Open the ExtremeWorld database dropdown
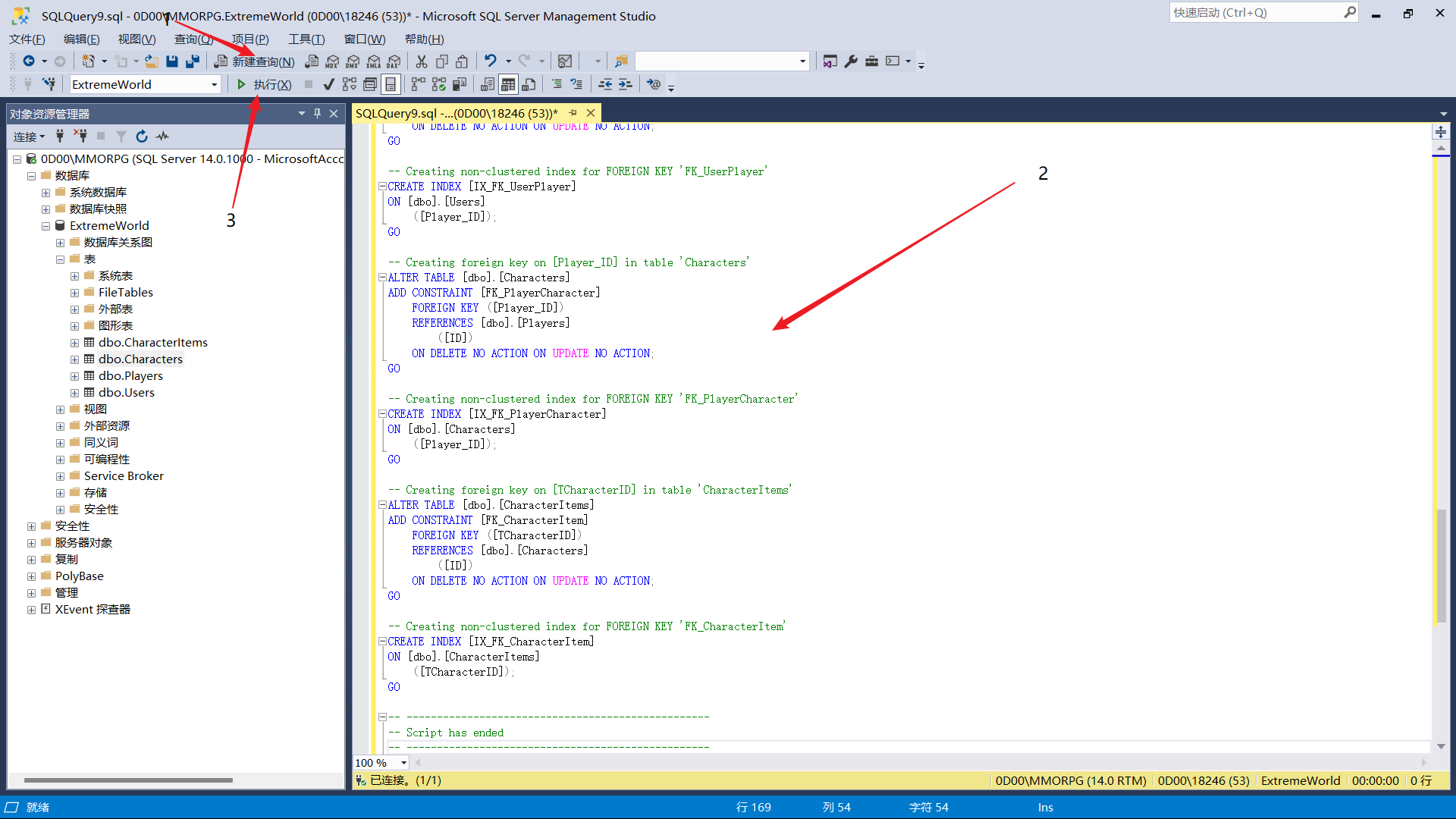Screen dimensions: 1456x819 [x=214, y=84]
